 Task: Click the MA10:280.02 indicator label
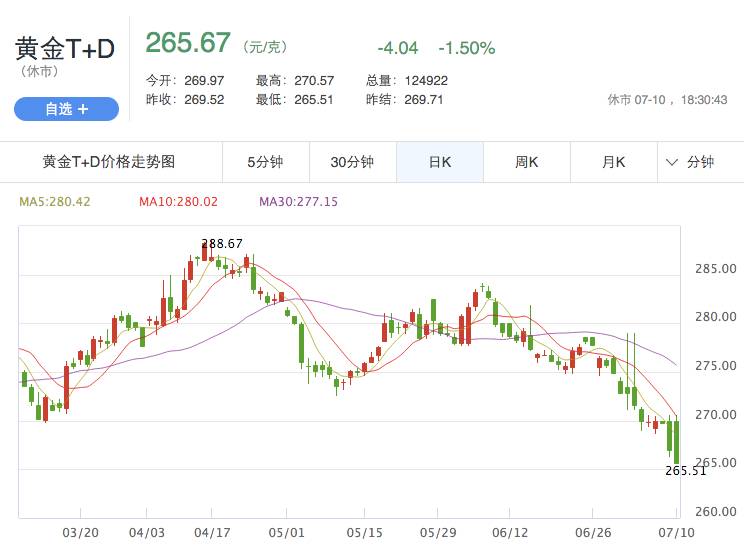pyautogui.click(x=178, y=202)
